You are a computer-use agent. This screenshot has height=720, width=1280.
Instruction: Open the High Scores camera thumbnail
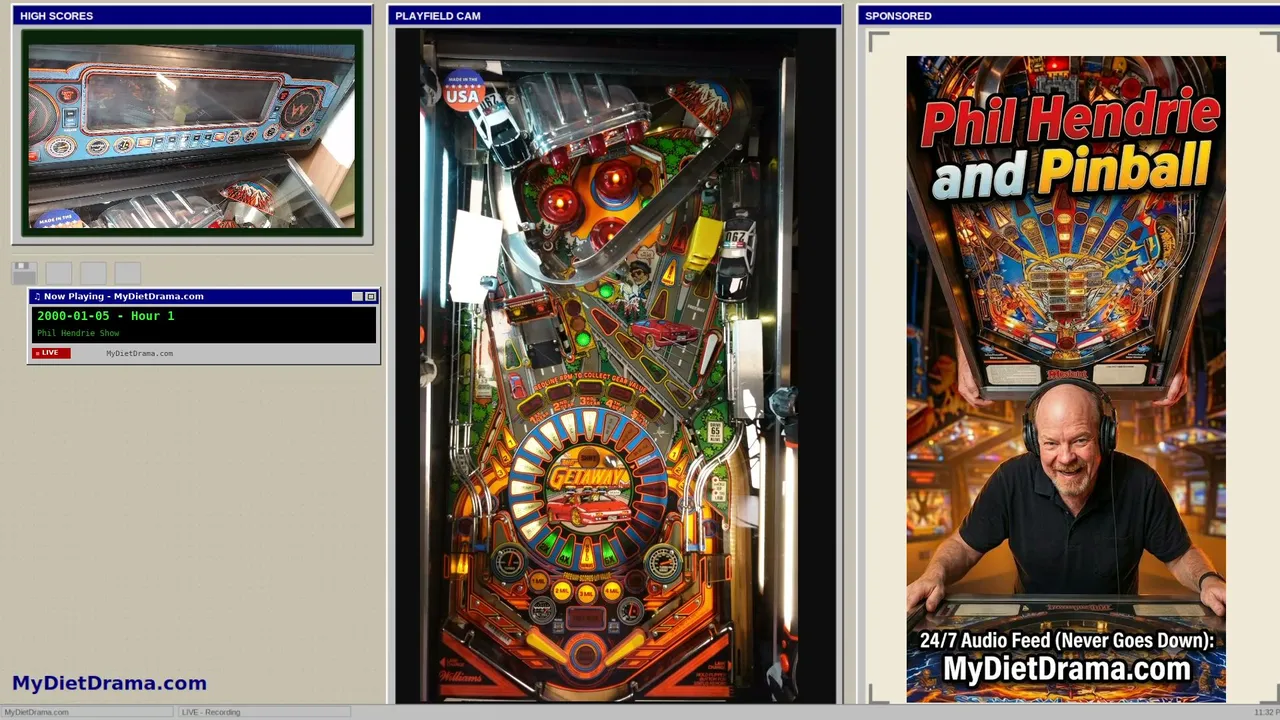[192, 134]
